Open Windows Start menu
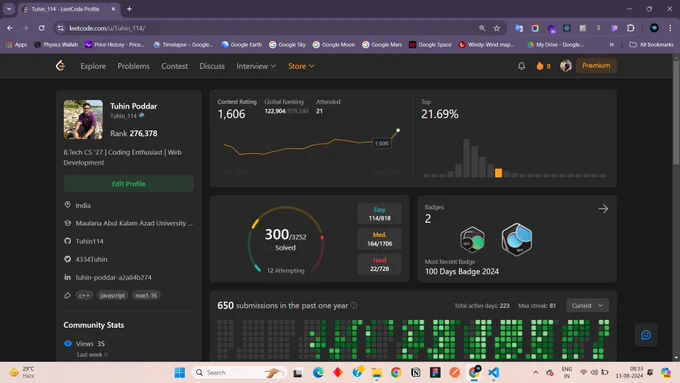Image resolution: width=680 pixels, height=383 pixels. click(x=180, y=373)
